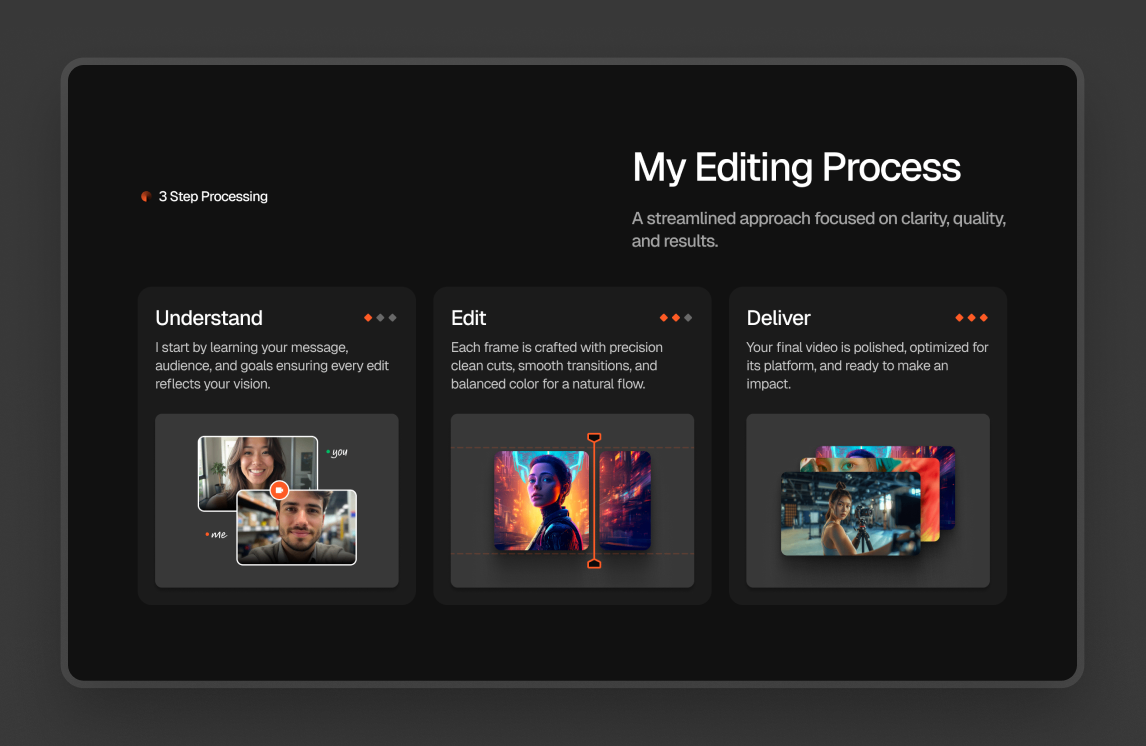Click the step indicator diamonds on the Understand card

[380, 318]
